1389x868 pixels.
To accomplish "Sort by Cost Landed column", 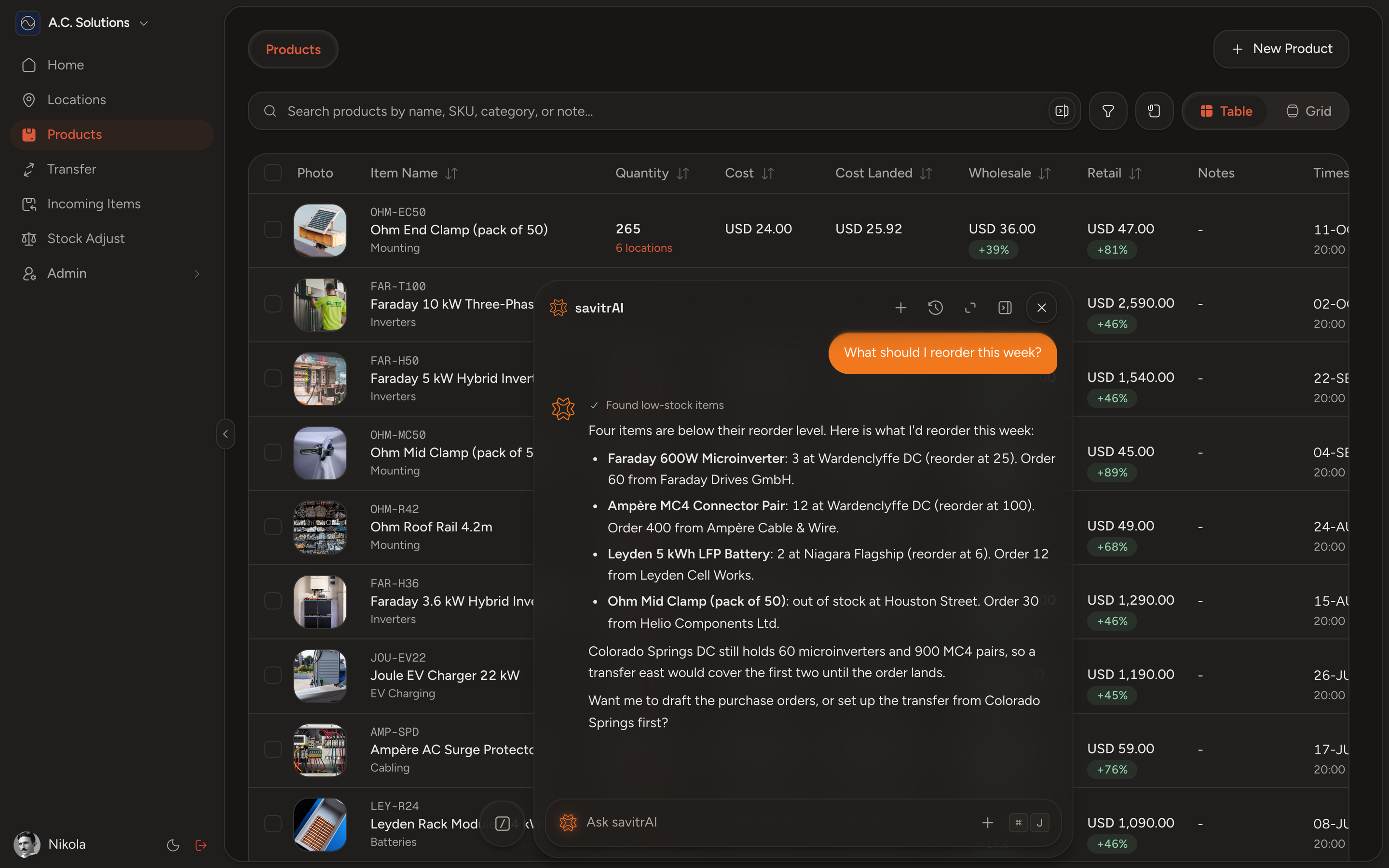I will pyautogui.click(x=926, y=174).
